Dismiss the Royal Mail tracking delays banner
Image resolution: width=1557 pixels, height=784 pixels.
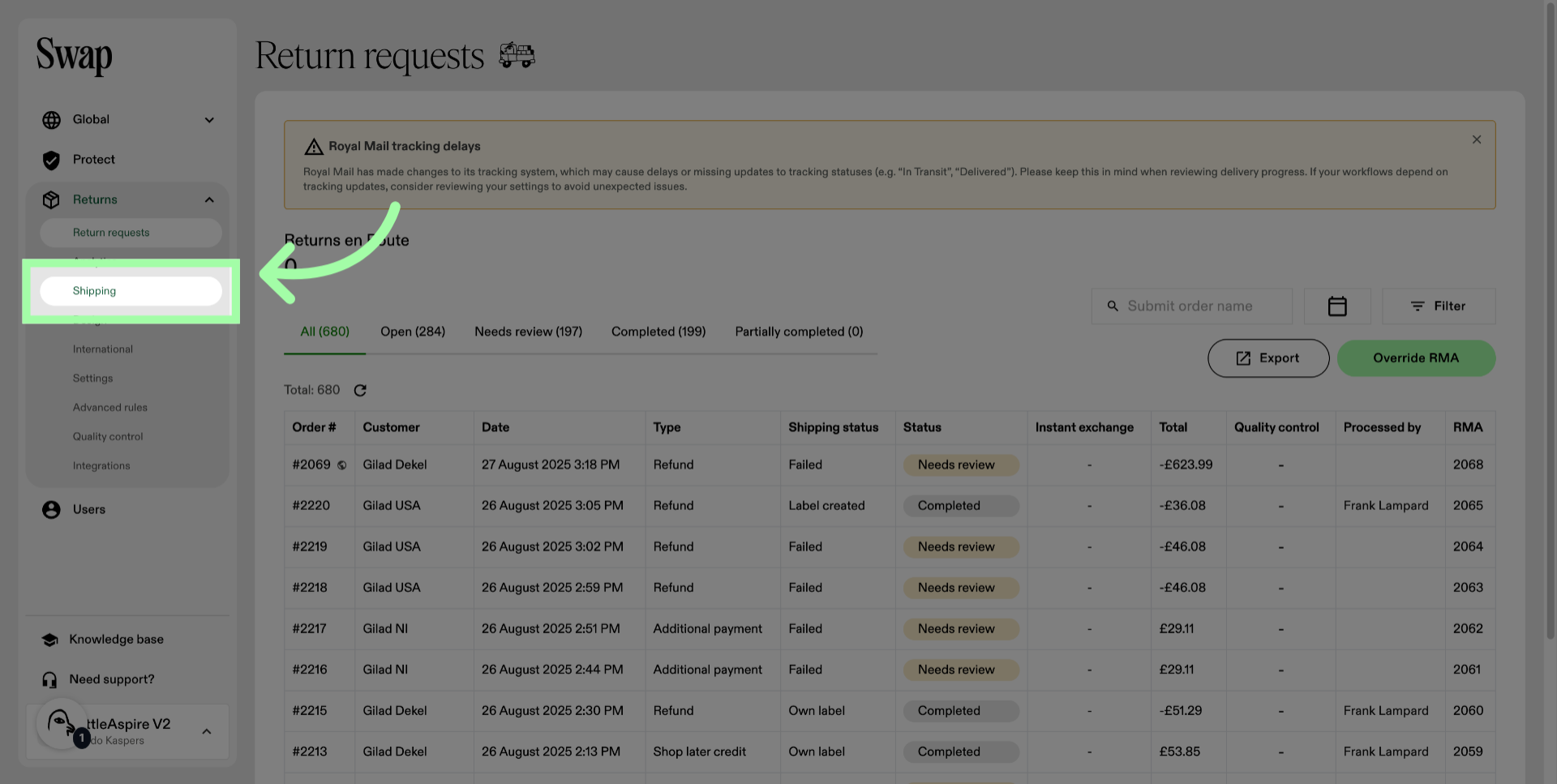tap(1477, 139)
